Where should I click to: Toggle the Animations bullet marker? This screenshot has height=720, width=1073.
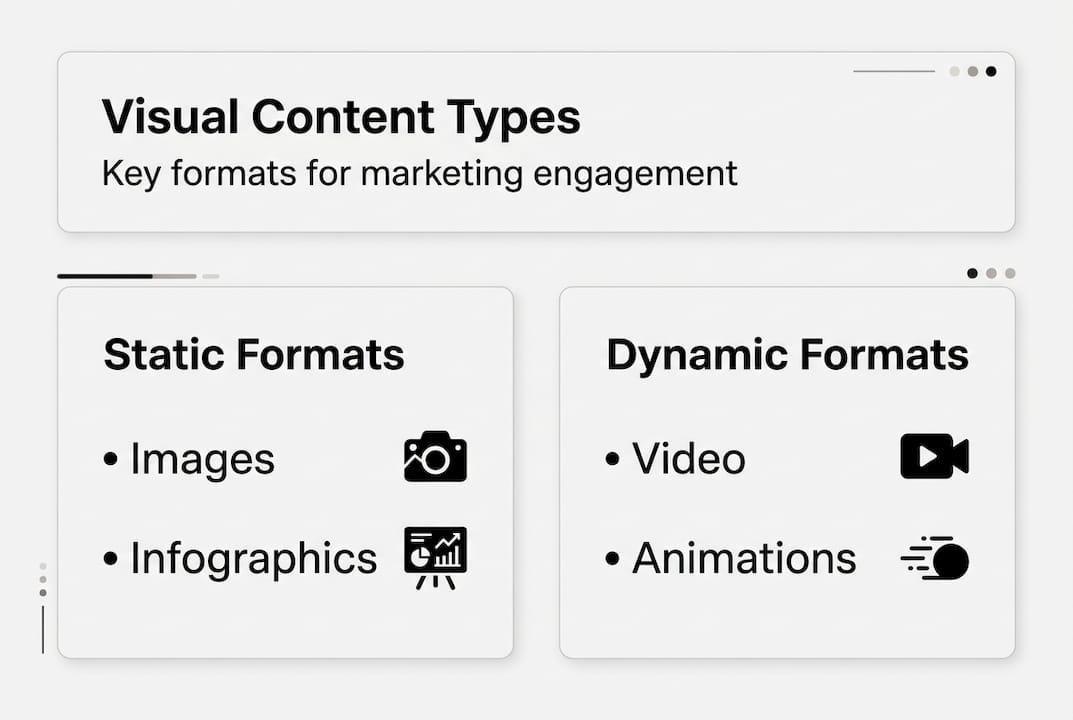(x=612, y=560)
